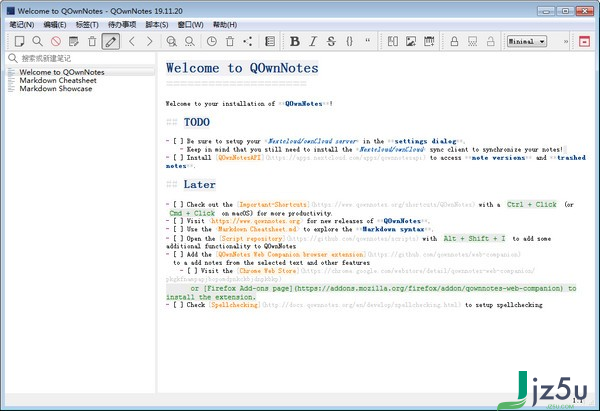Select the Markdown Cheatsheet note
This screenshot has width=600, height=411.
pyautogui.click(x=81, y=80)
